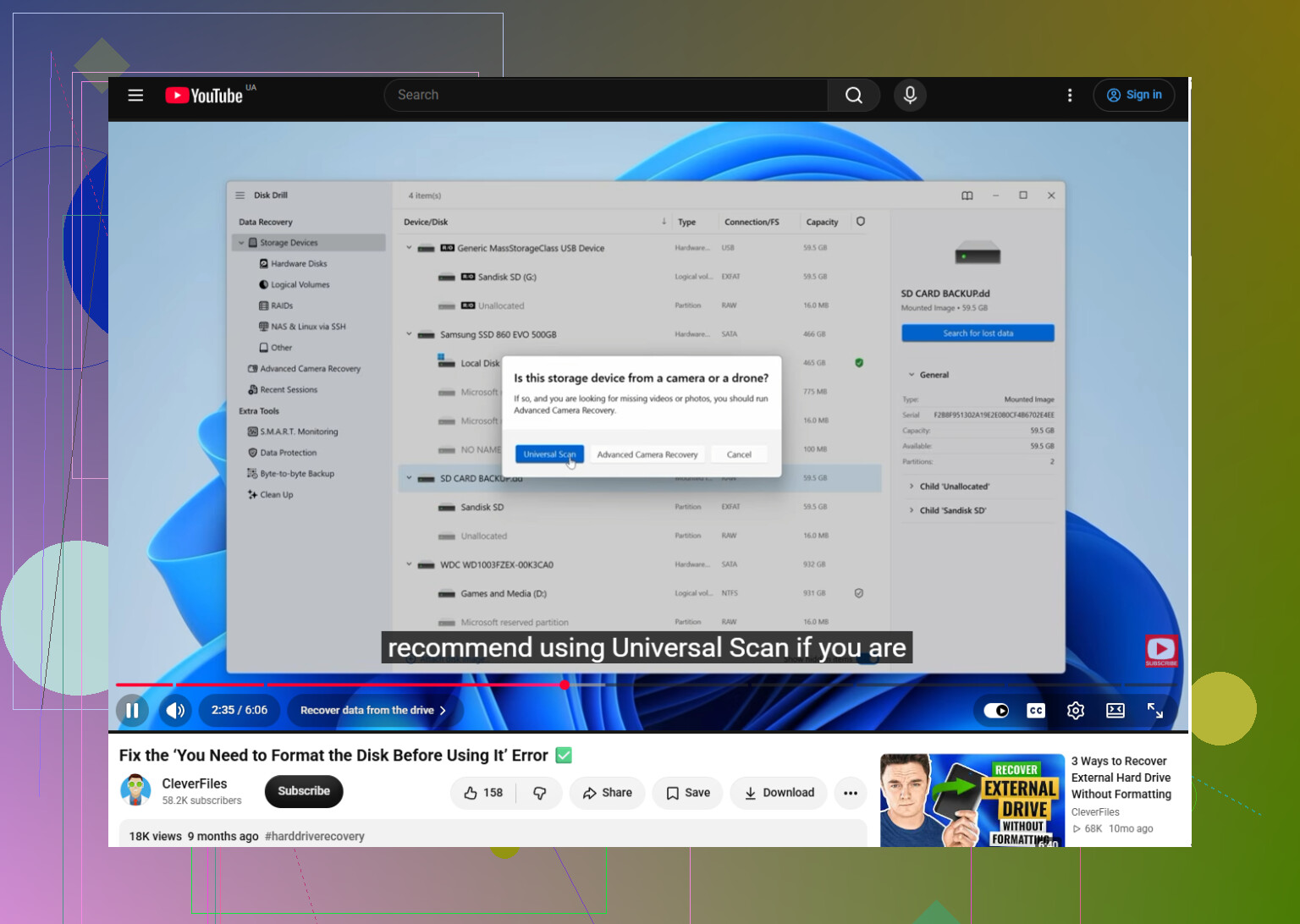
Task: Collapse Storage Devices tree
Action: [x=241, y=243]
